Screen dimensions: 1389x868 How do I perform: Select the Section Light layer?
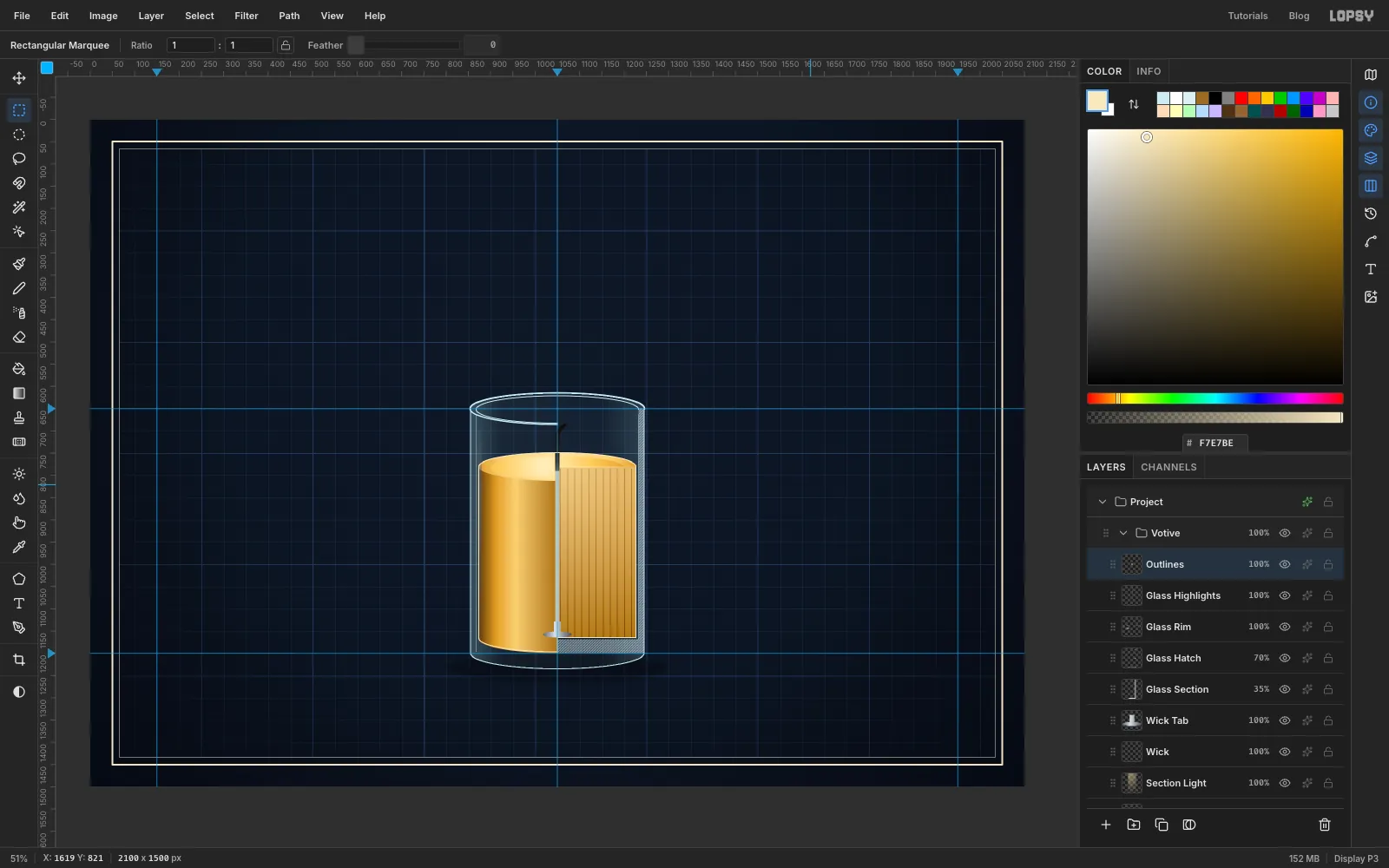coord(1215,783)
